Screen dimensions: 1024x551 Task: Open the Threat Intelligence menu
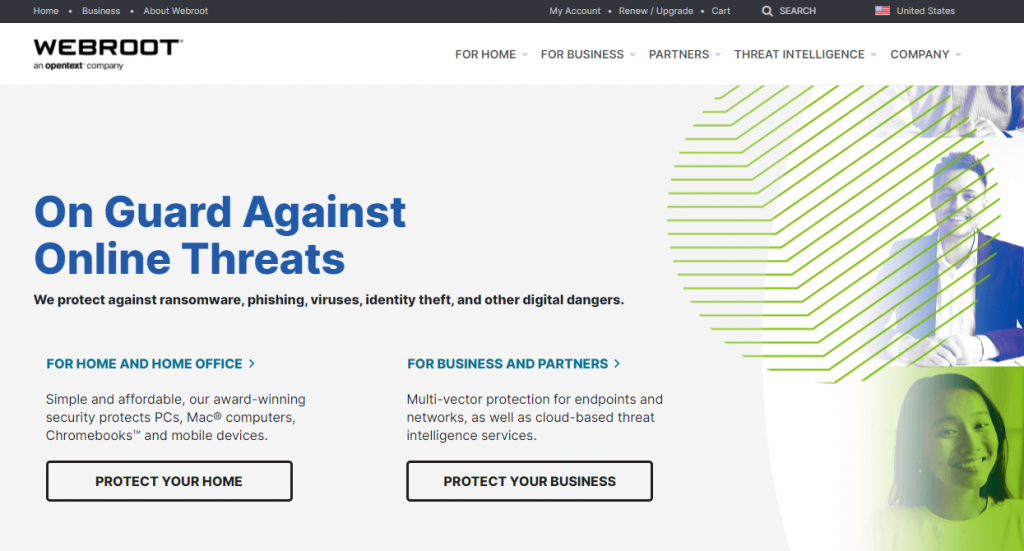799,54
